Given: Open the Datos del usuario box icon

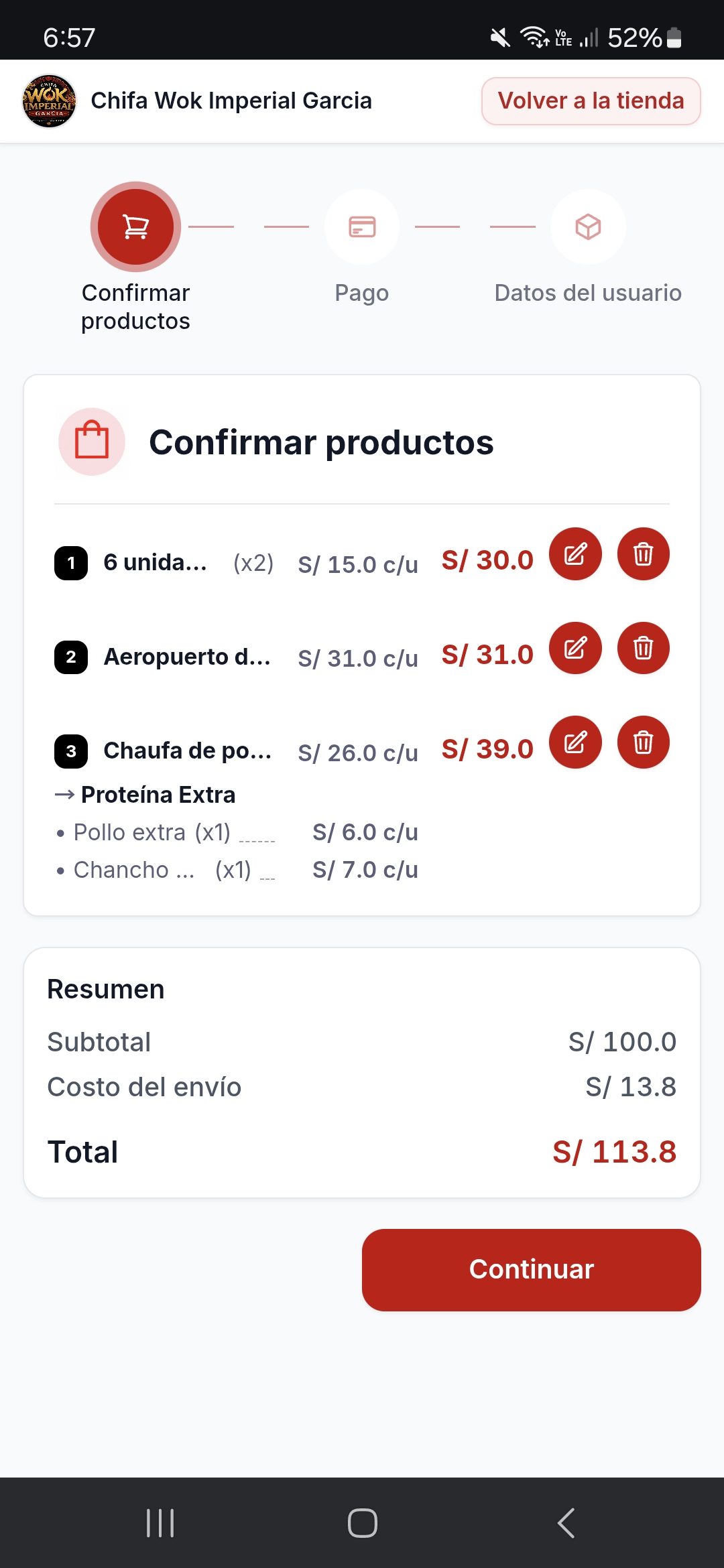Looking at the screenshot, I should point(588,226).
